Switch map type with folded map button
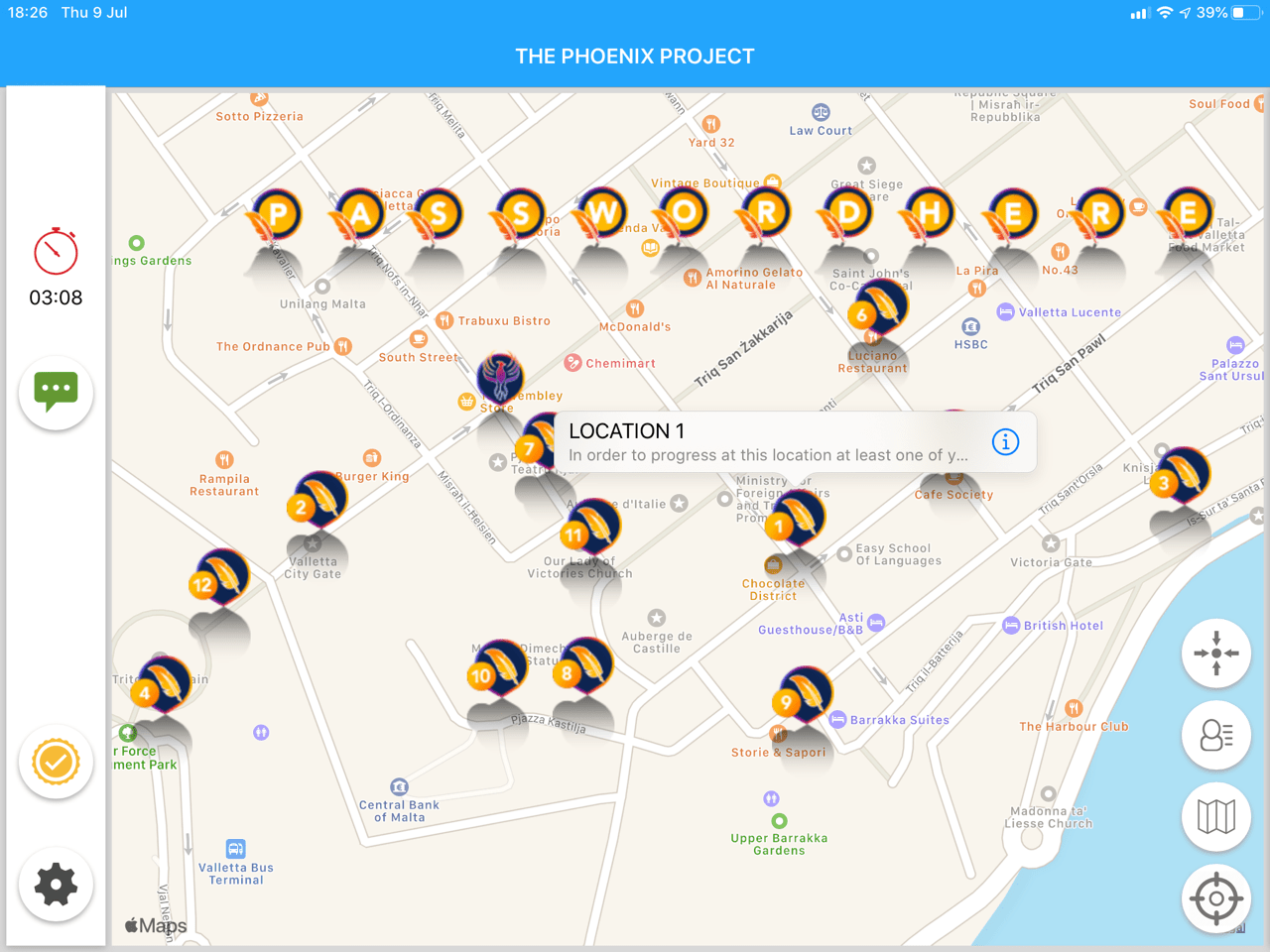The height and width of the screenshot is (952, 1270). click(x=1215, y=817)
